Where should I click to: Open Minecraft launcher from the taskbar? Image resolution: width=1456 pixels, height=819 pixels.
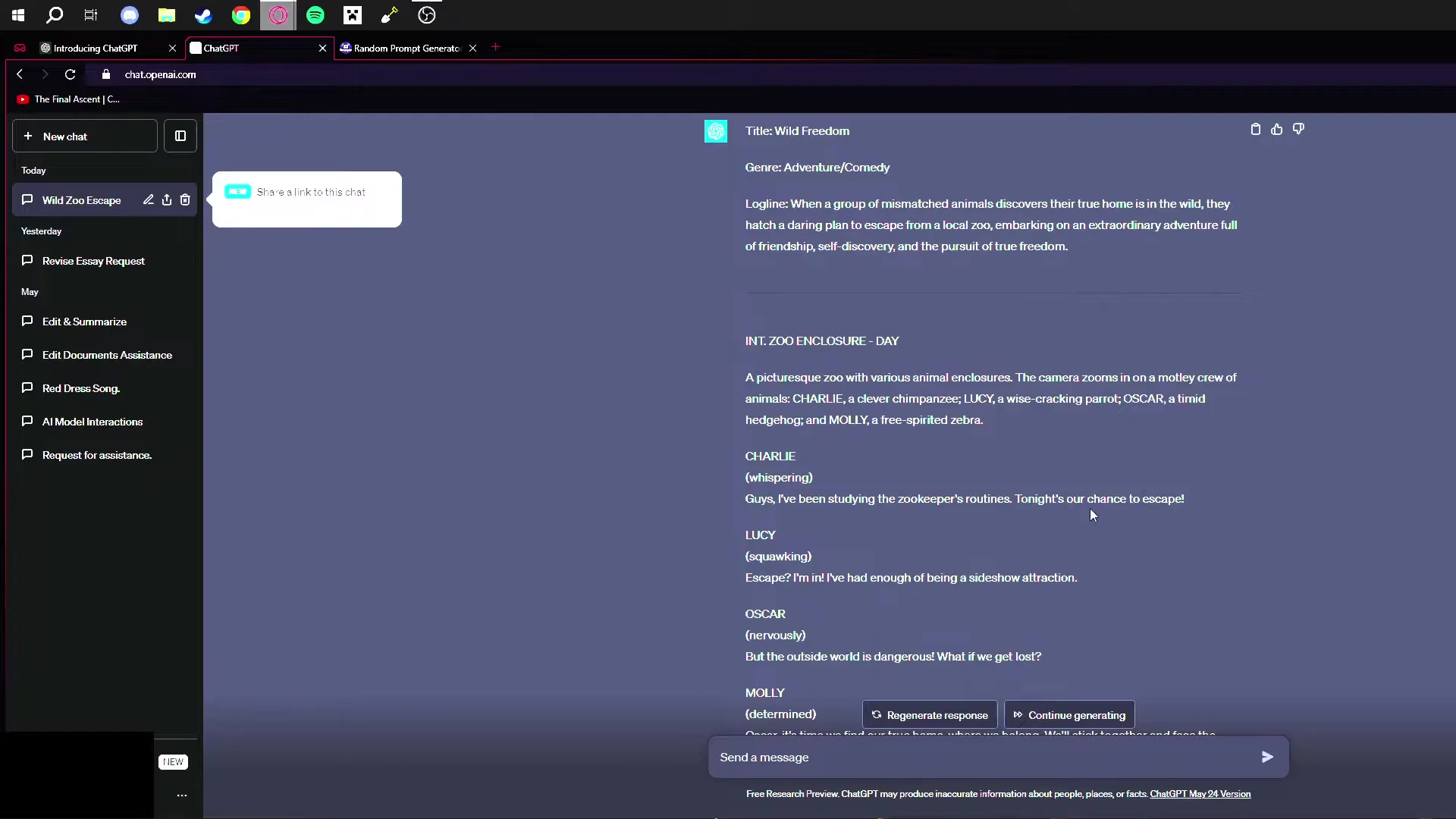353,15
